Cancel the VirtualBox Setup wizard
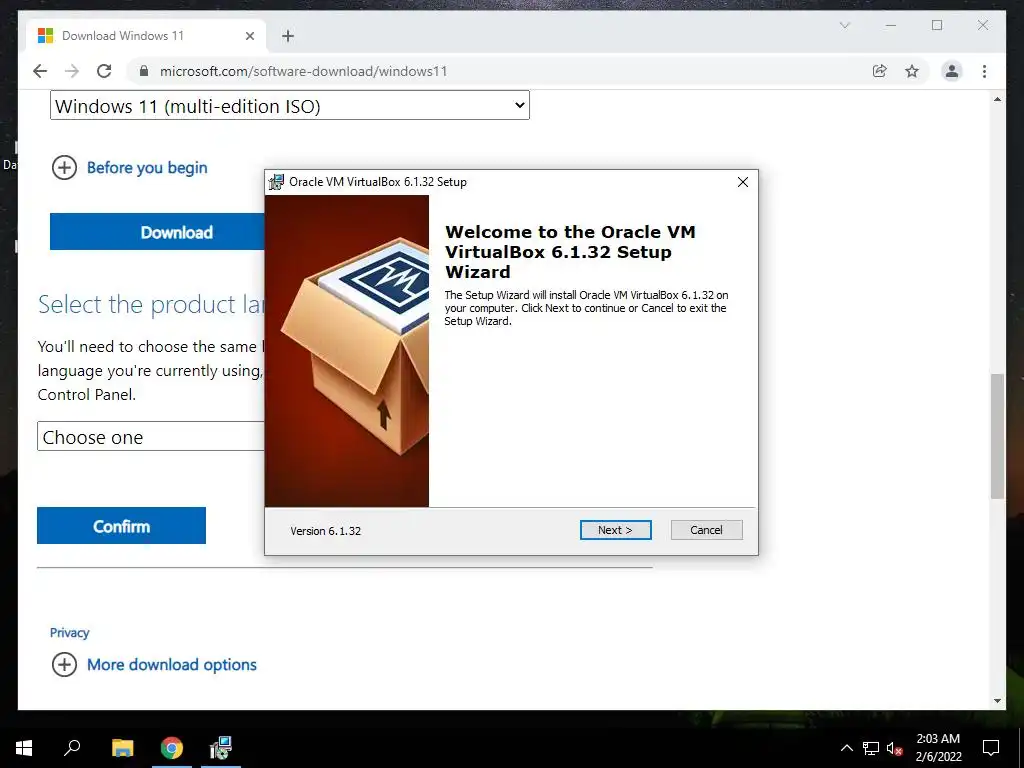The image size is (1024, 768). click(706, 530)
